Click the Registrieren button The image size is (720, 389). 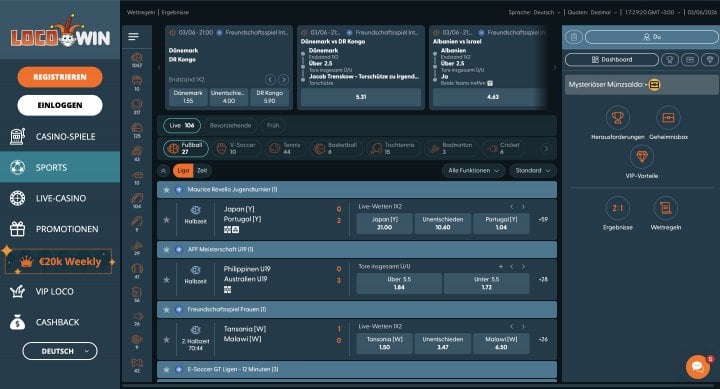click(60, 77)
